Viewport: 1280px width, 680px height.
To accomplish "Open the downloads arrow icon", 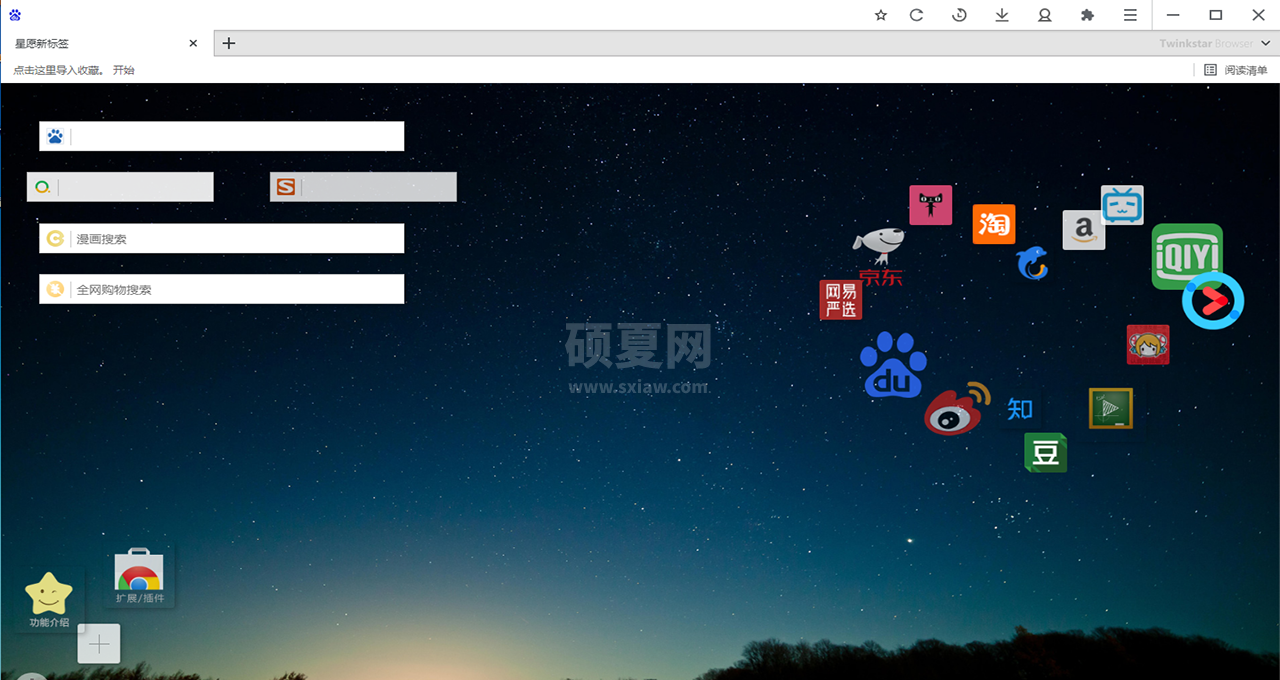I will pyautogui.click(x=1002, y=15).
